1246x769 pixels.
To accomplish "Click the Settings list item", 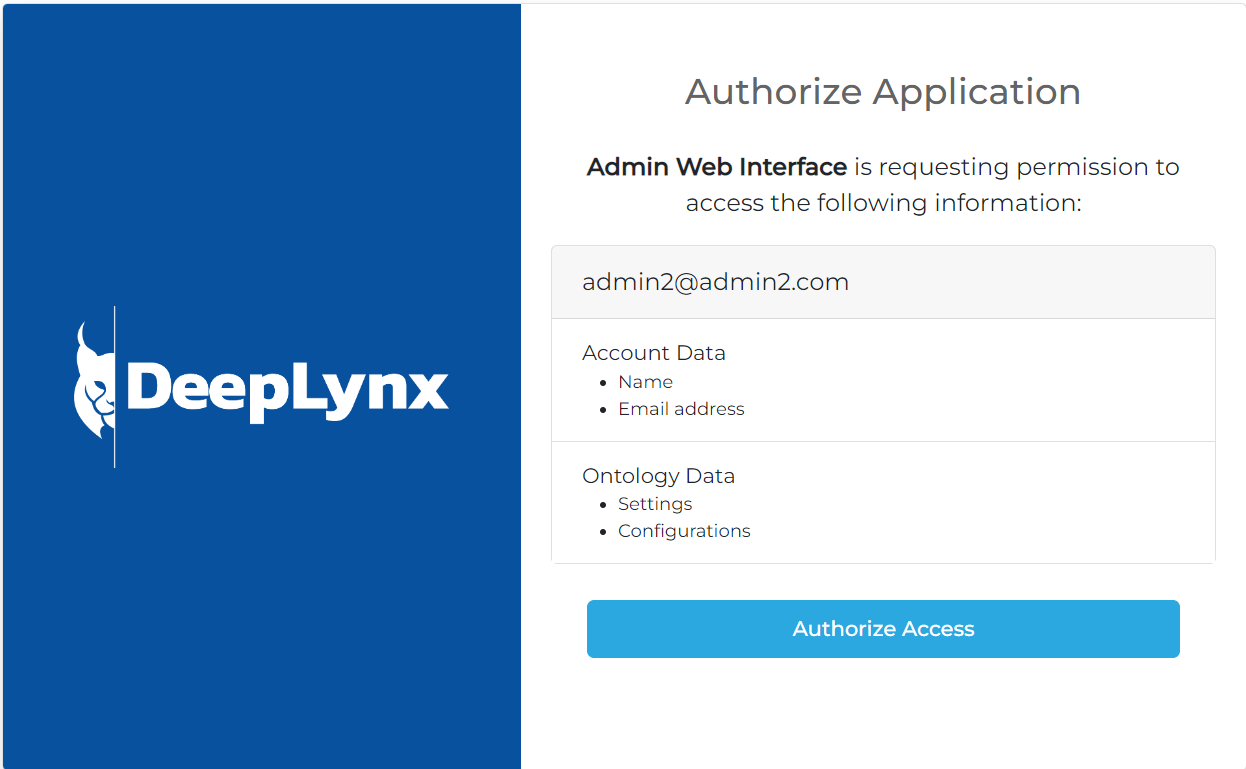I will (x=655, y=504).
